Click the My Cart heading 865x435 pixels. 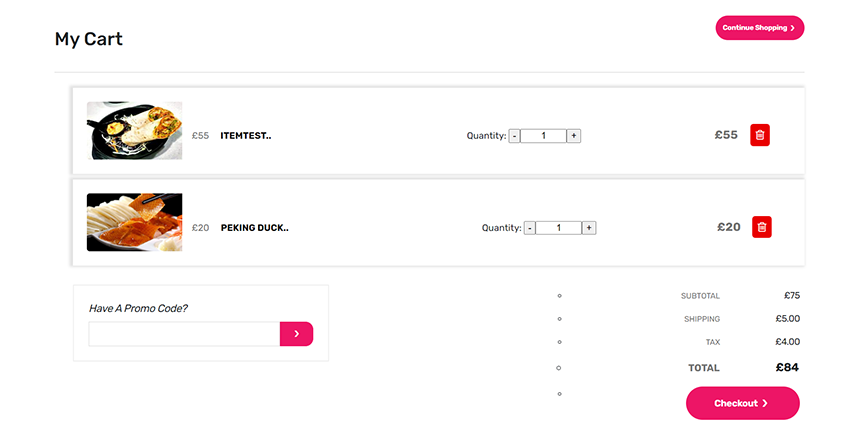[88, 39]
